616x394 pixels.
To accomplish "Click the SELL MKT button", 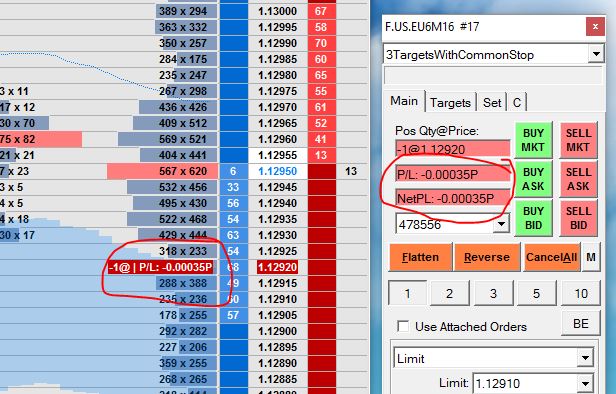I will pos(578,140).
